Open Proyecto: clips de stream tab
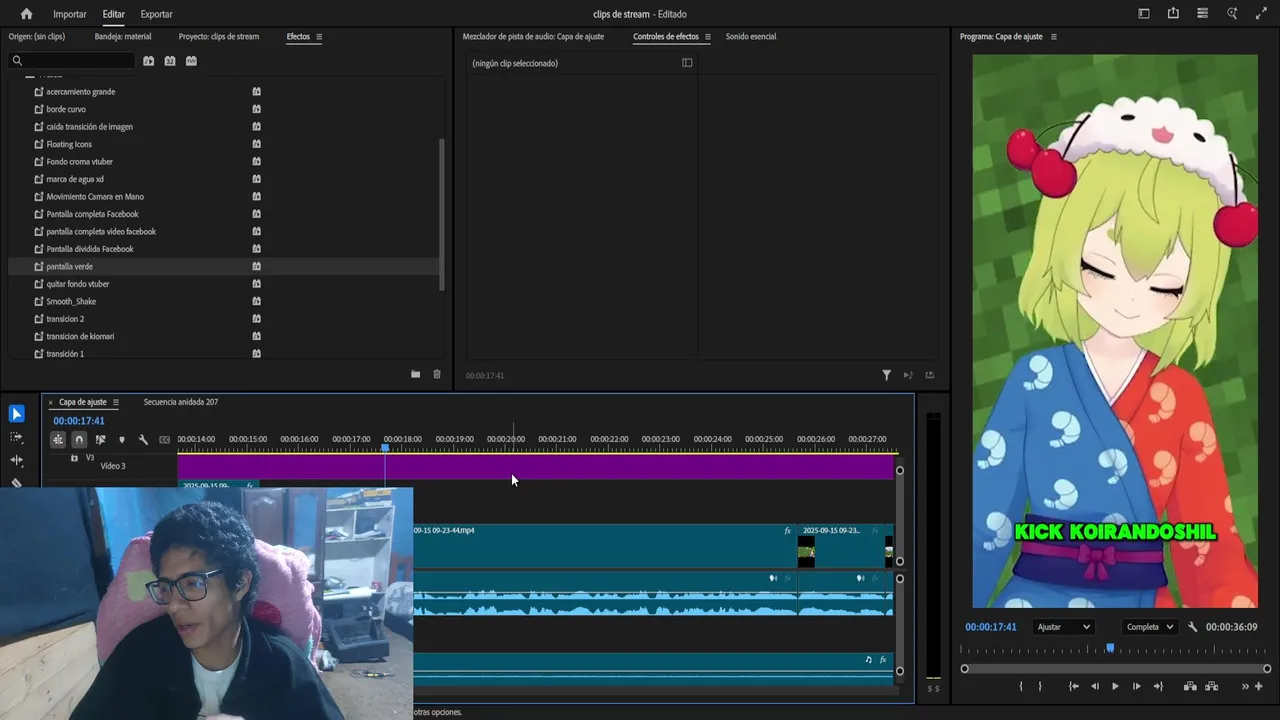Screen dimensions: 1280x720 (219, 36)
